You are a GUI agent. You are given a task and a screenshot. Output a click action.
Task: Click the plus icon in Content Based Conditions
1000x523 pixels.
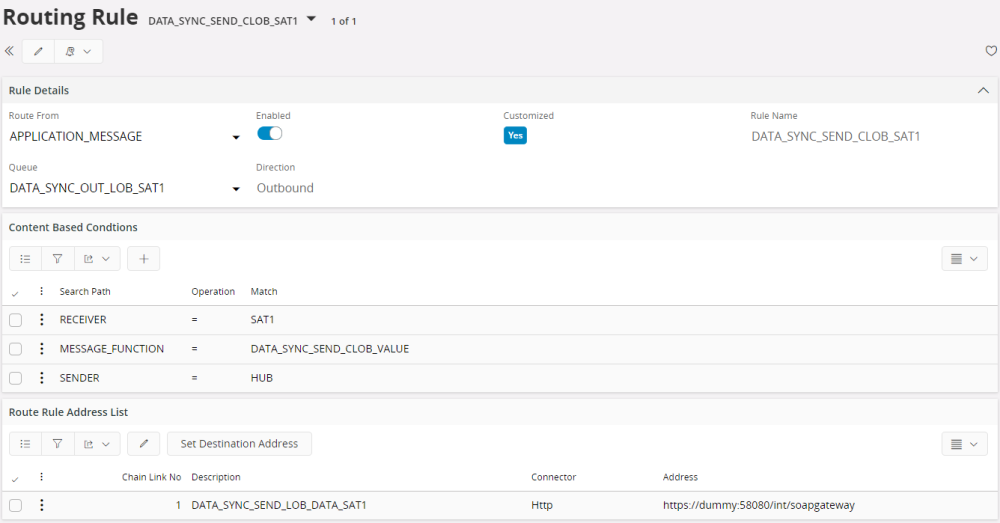tap(144, 259)
